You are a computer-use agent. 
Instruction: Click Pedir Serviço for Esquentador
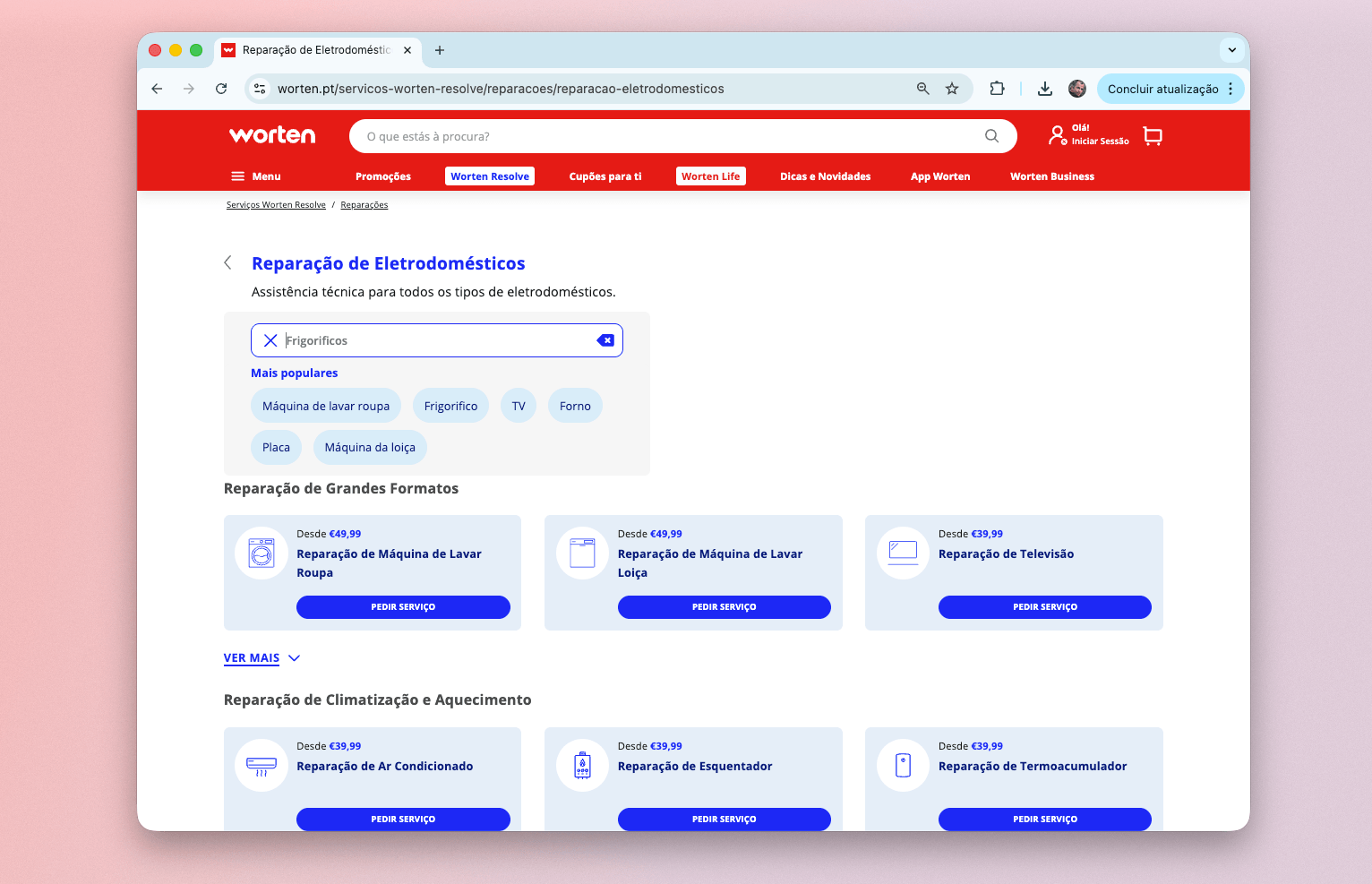(x=724, y=820)
